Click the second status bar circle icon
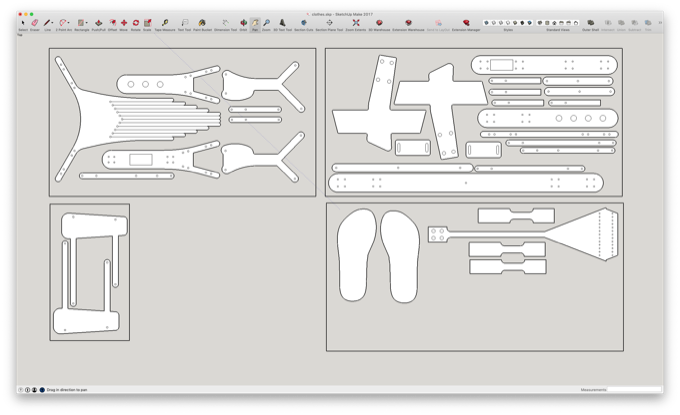Image resolution: width=680 pixels, height=415 pixels. pyautogui.click(x=27, y=390)
